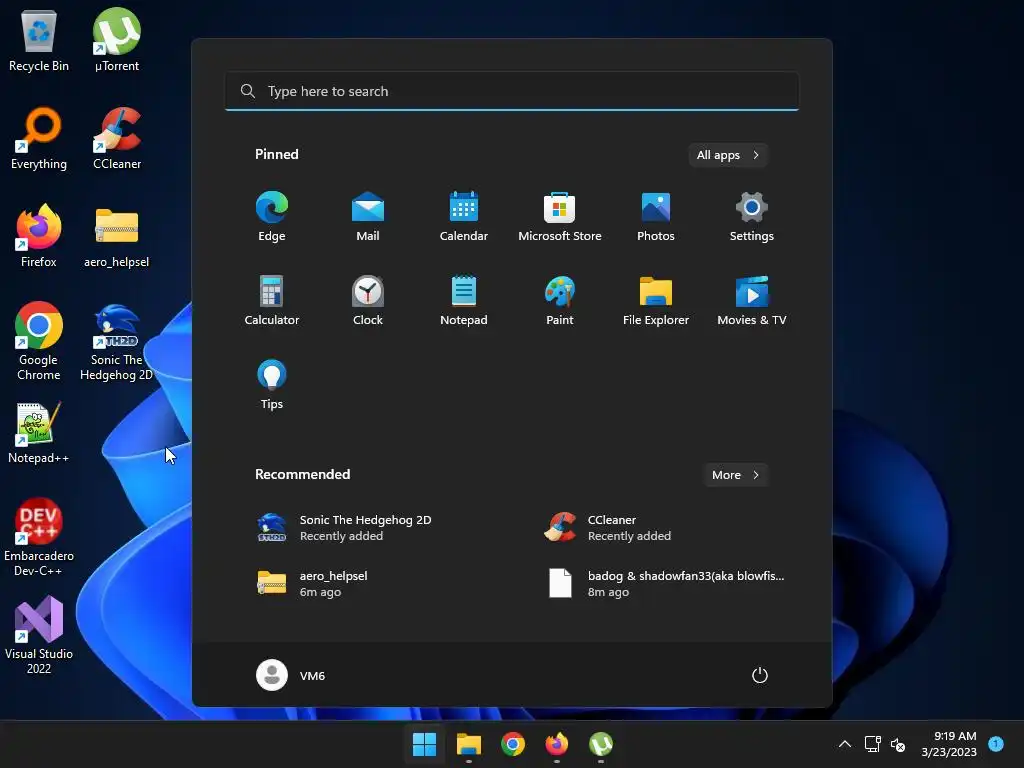Viewport: 1024px width, 768px height.
Task: Select Sonic The Hedgehog 2D desktop shortcut
Action: pyautogui.click(x=116, y=341)
